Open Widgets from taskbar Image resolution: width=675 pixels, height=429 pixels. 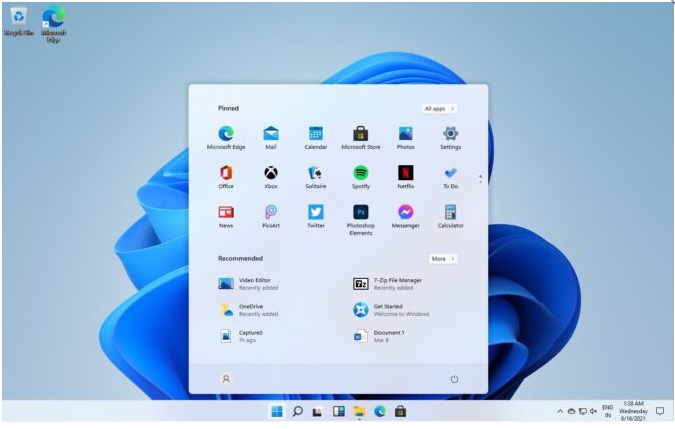[x=339, y=411]
